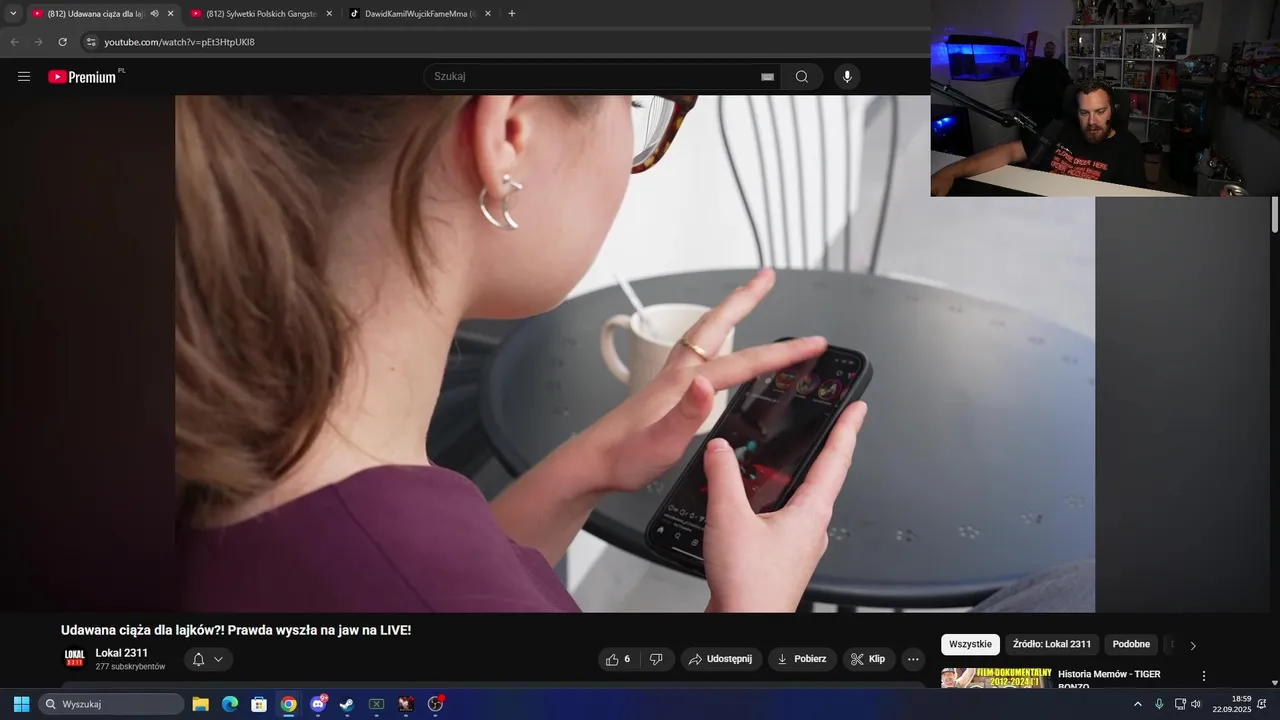Launch Microsoft Edge from taskbar

pos(229,704)
